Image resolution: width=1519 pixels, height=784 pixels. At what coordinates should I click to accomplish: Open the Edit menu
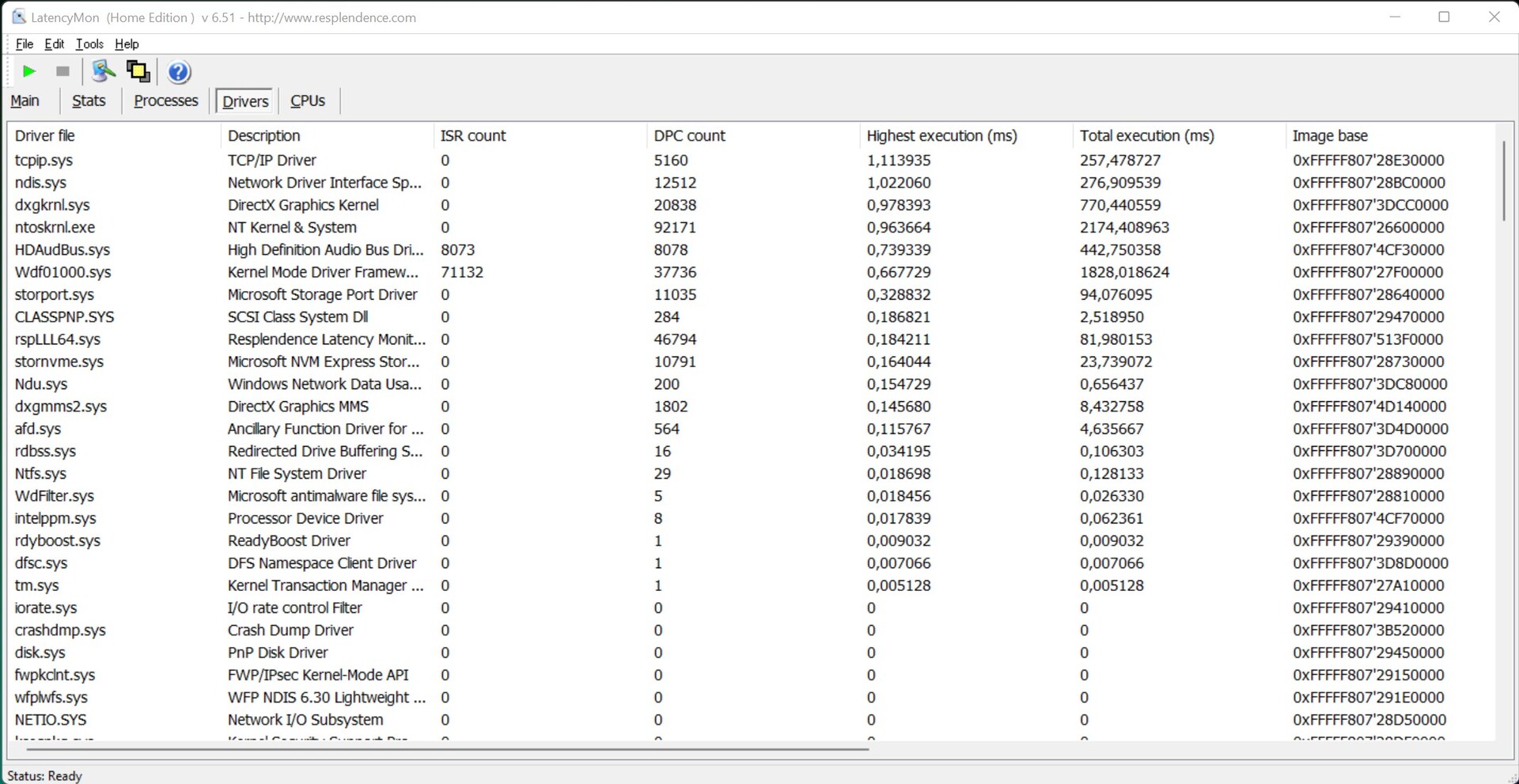pyautogui.click(x=54, y=44)
